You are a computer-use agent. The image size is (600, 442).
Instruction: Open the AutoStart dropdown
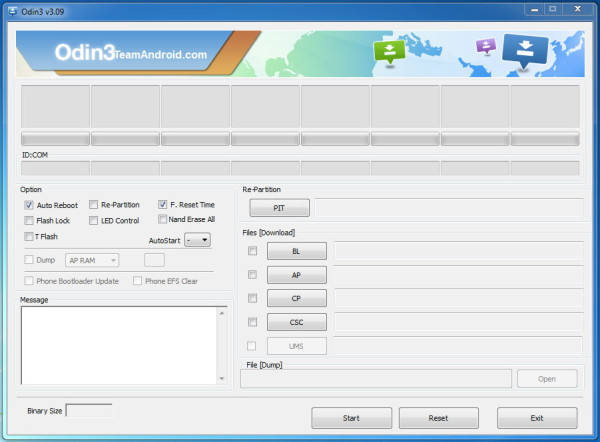pyautogui.click(x=197, y=240)
